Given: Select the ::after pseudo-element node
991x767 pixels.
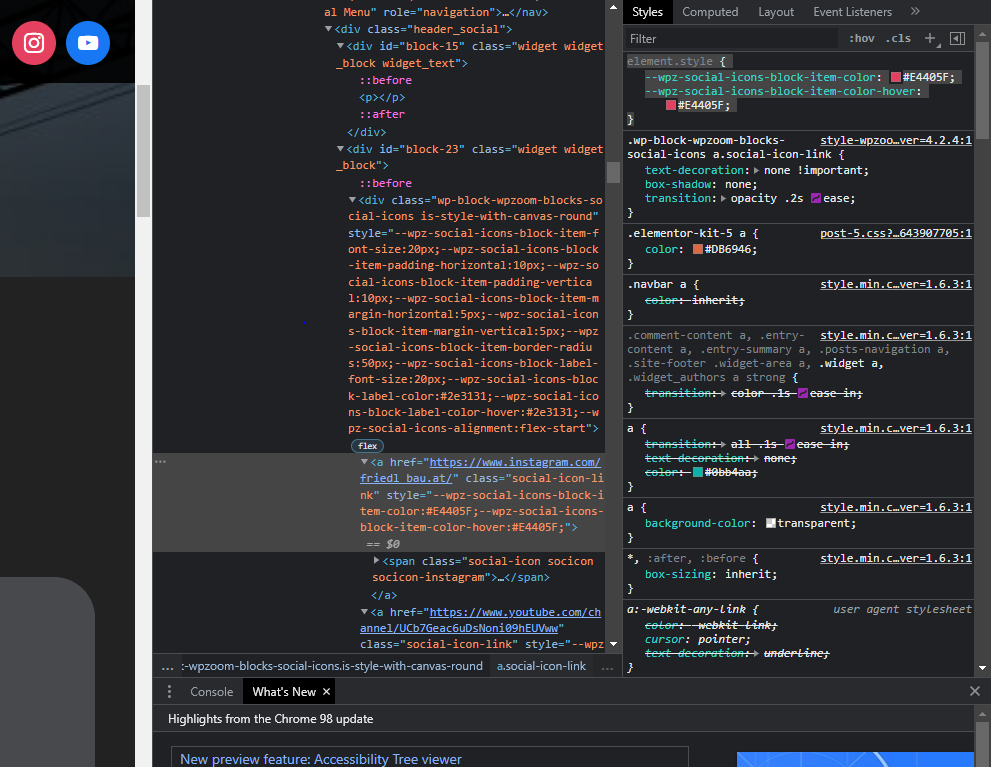Looking at the screenshot, I should click(x=382, y=114).
